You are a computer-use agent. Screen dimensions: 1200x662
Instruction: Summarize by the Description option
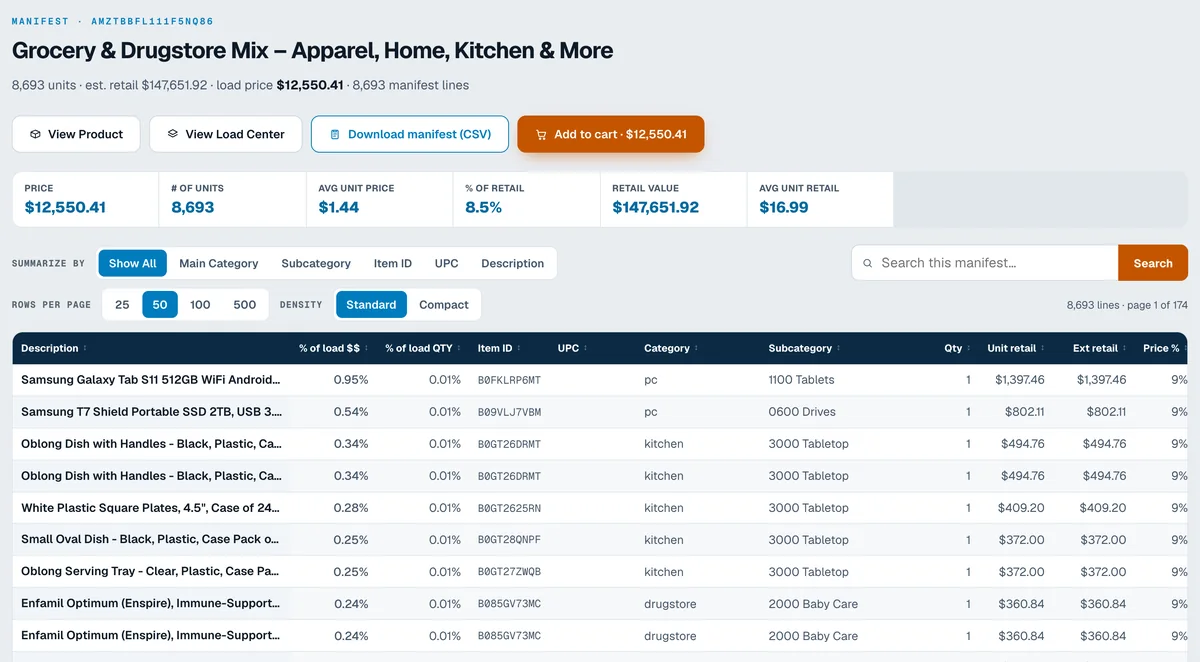point(513,263)
